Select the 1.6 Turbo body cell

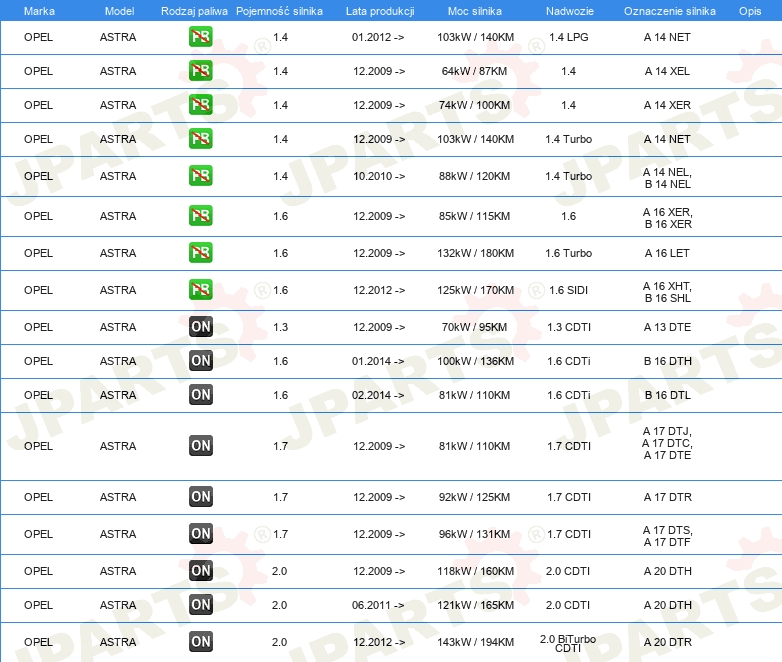pos(569,253)
